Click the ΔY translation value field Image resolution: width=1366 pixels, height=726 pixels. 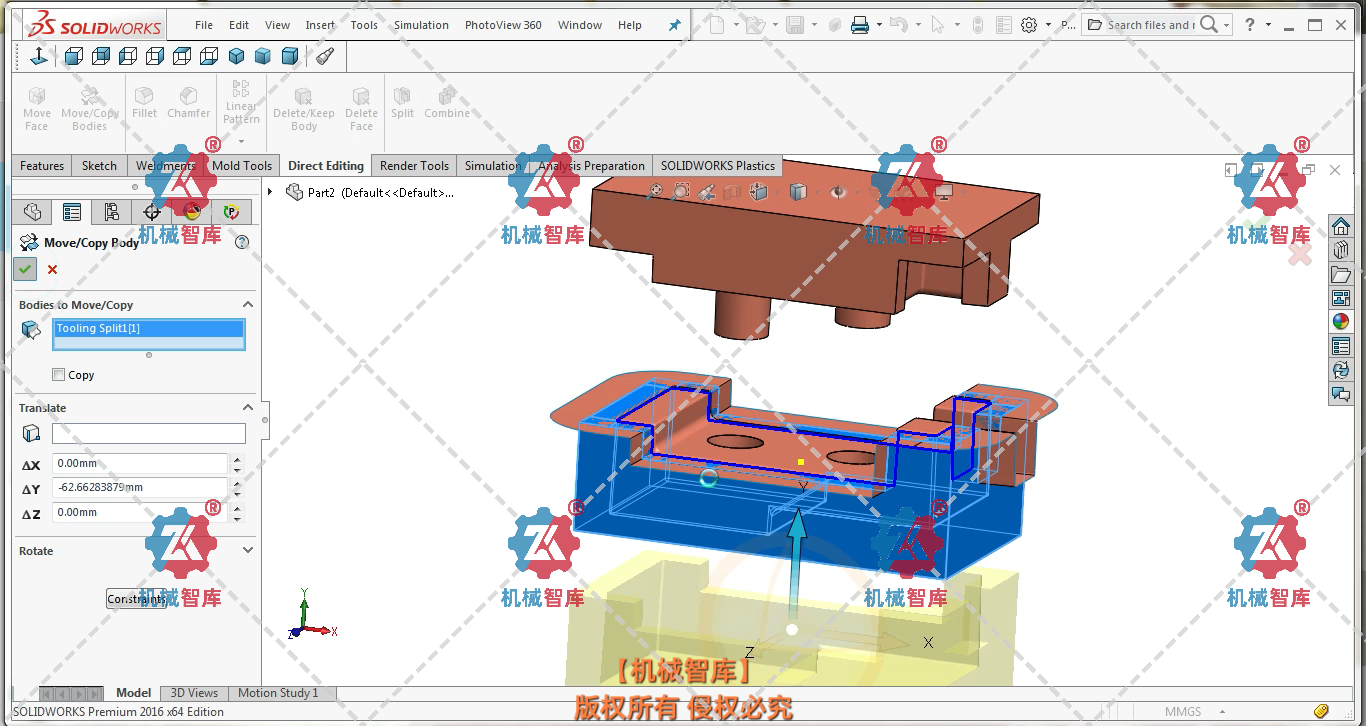tap(140, 488)
